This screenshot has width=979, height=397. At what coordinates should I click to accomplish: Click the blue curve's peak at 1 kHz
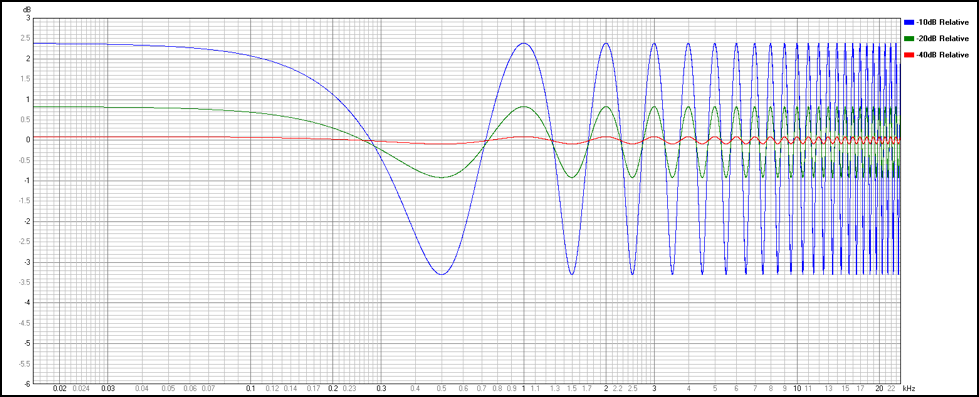pyautogui.click(x=524, y=43)
